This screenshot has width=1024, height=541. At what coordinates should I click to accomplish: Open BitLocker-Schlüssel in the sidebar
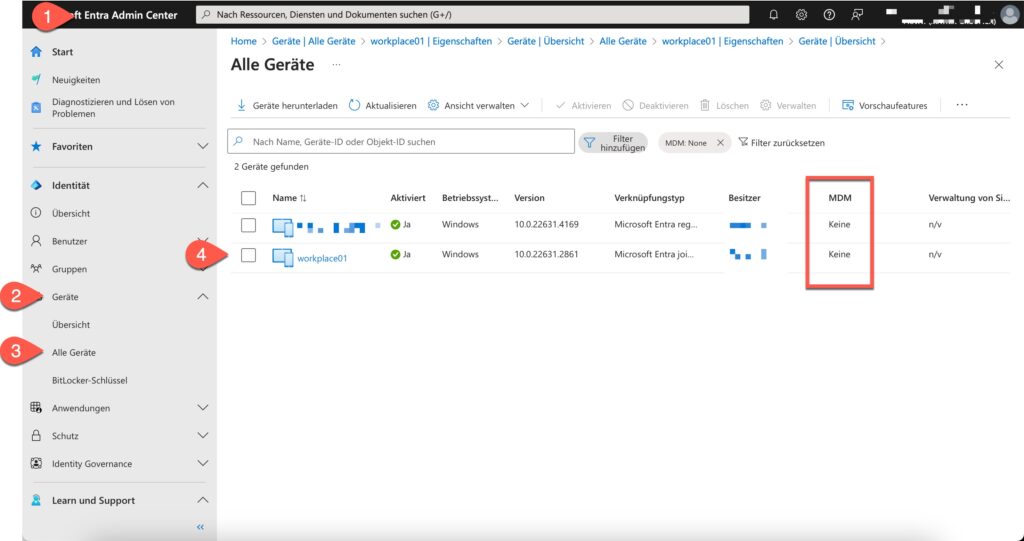(89, 380)
